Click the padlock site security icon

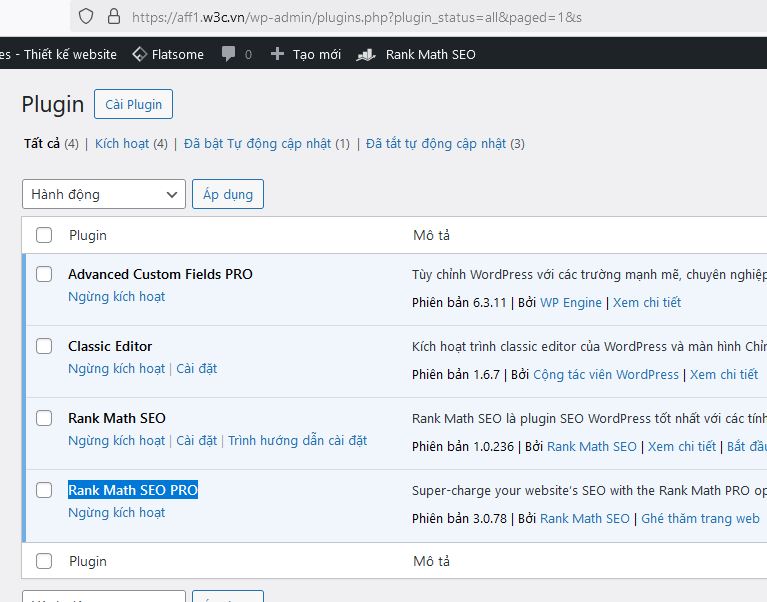pos(113,17)
